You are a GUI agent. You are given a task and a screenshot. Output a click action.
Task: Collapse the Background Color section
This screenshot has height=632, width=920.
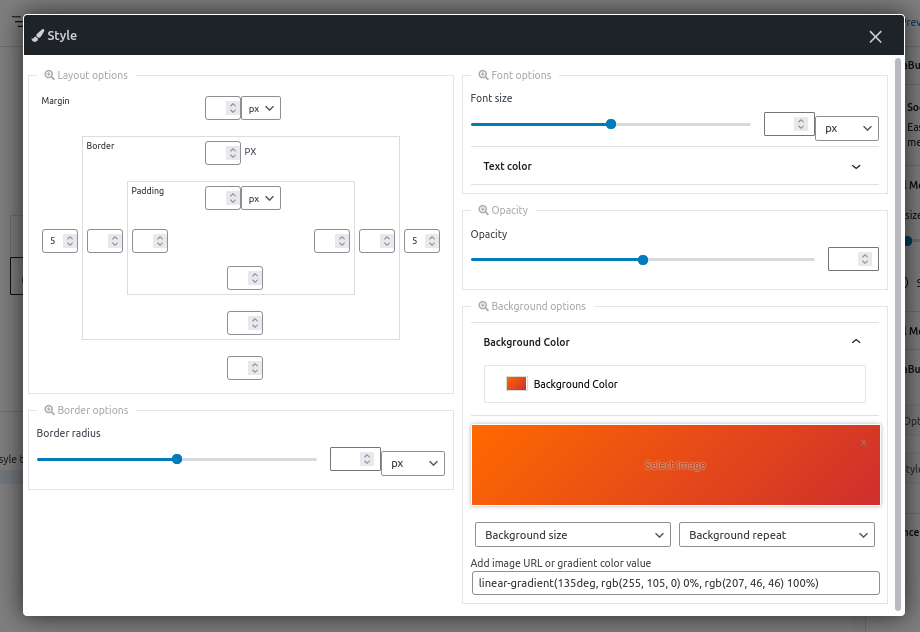[675, 342]
